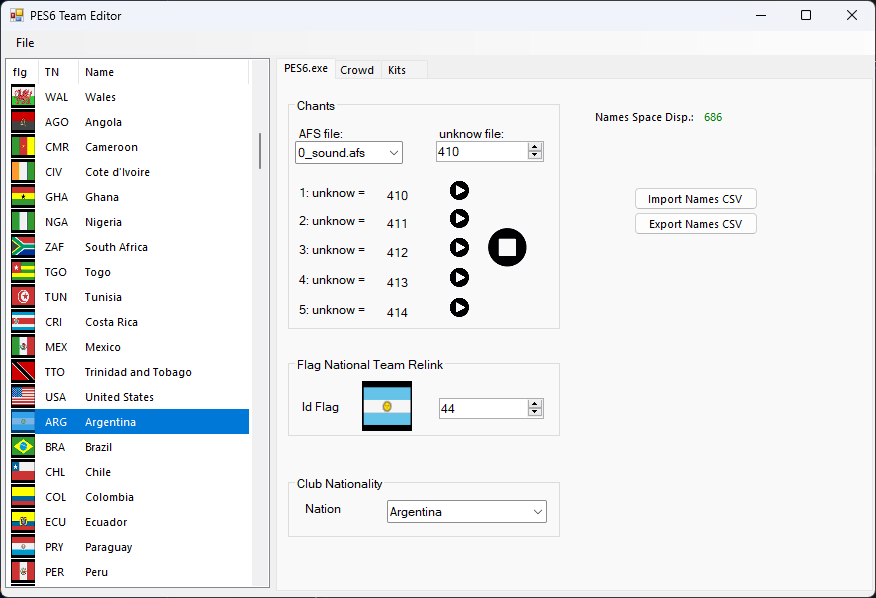
Task: Click the Costa Rica flag icon
Action: coord(23,322)
